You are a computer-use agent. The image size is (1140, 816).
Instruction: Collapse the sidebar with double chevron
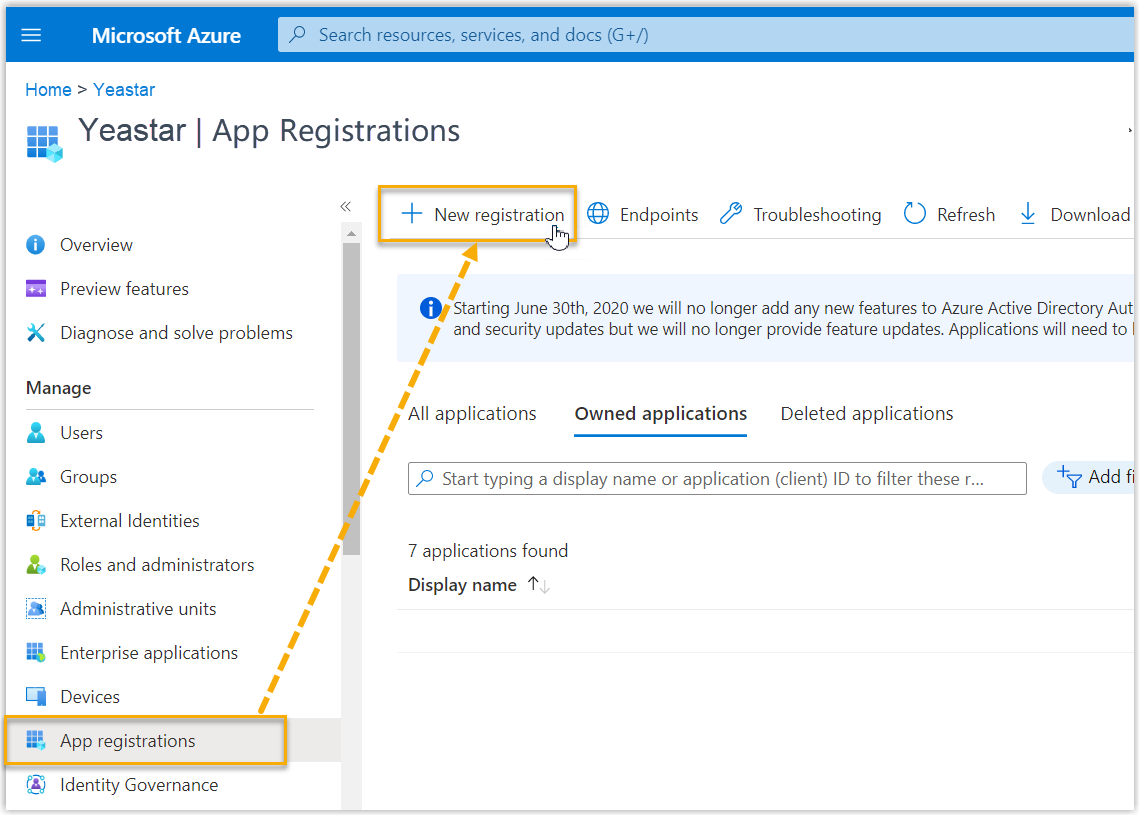(345, 206)
